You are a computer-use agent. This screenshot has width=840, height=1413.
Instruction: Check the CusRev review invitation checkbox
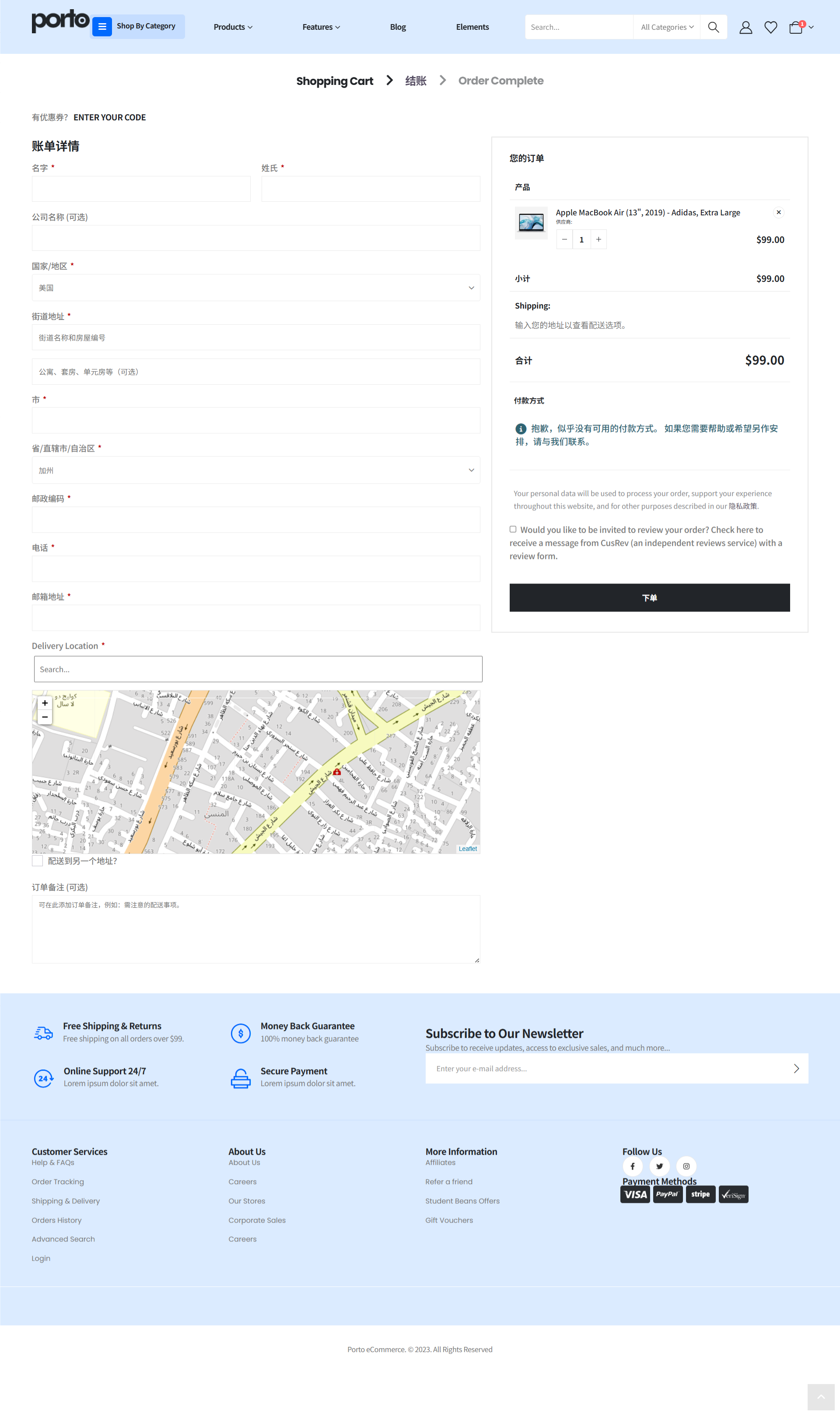tap(513, 529)
